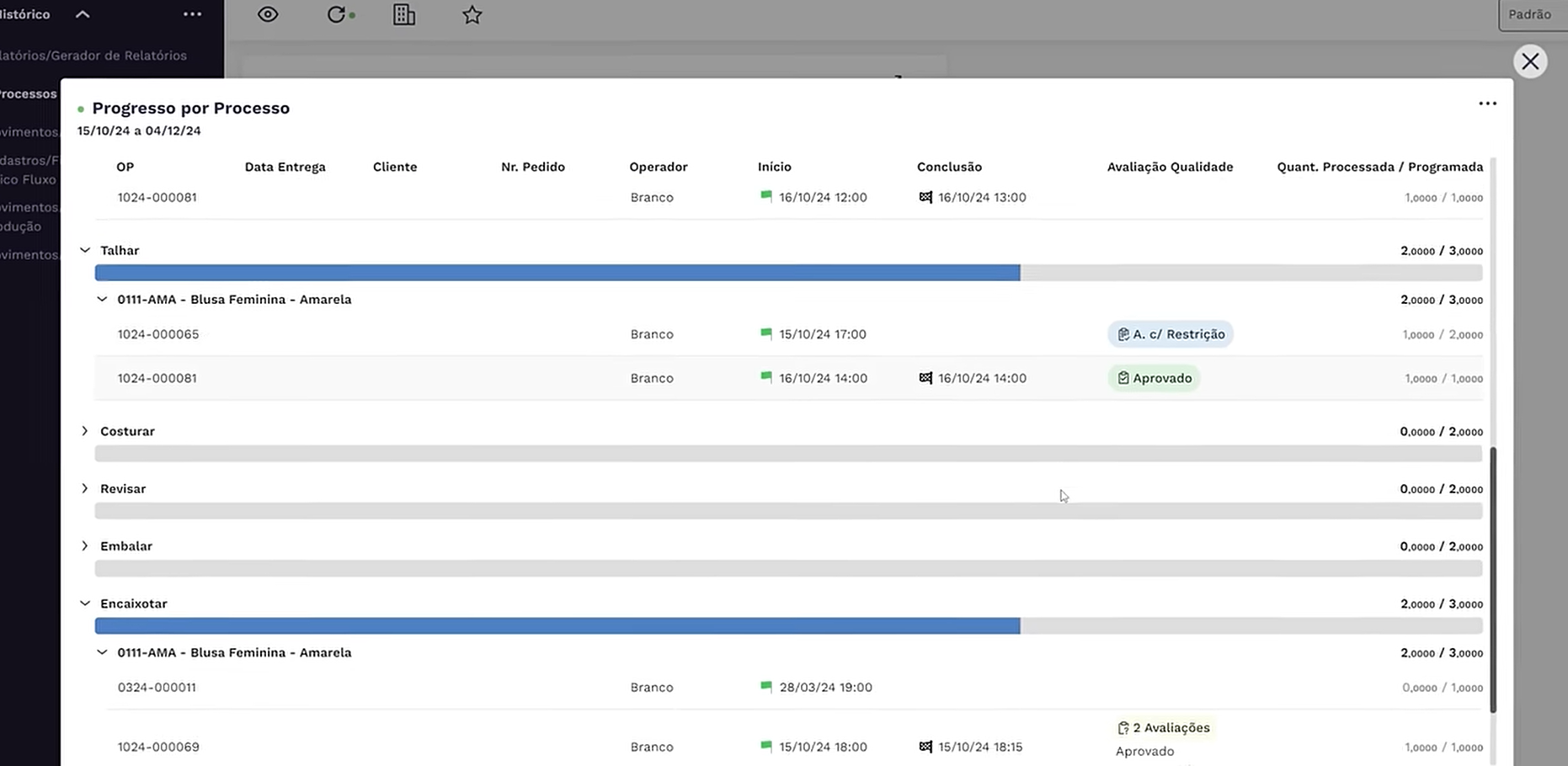Click the eye view icon in toolbar
Screen dimensions: 1568x766
[x=268, y=14]
